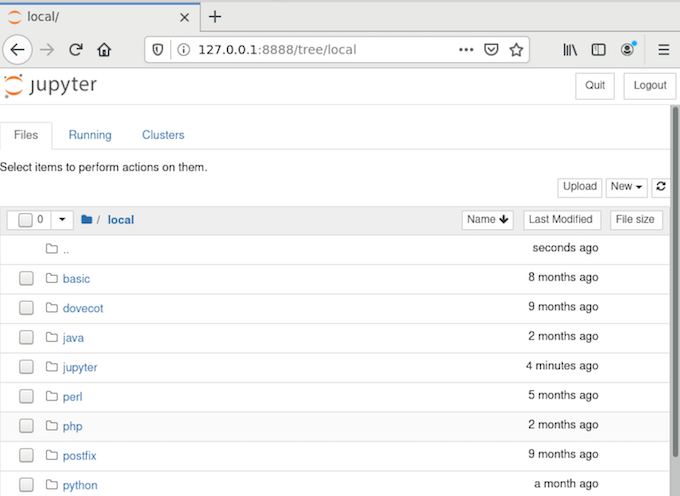Open the Firefox hamburger menu

point(664,50)
